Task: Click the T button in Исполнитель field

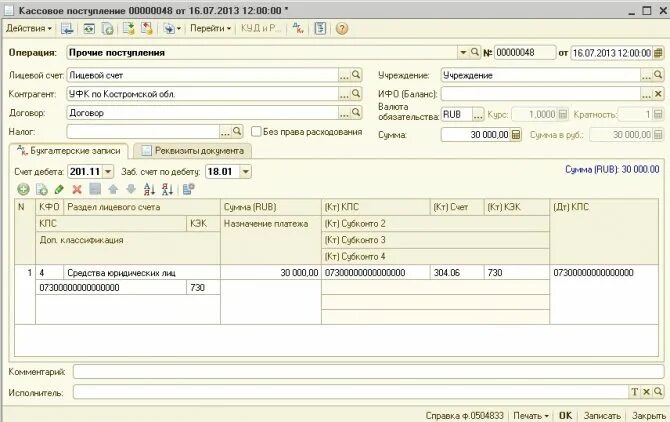Action: point(635,392)
